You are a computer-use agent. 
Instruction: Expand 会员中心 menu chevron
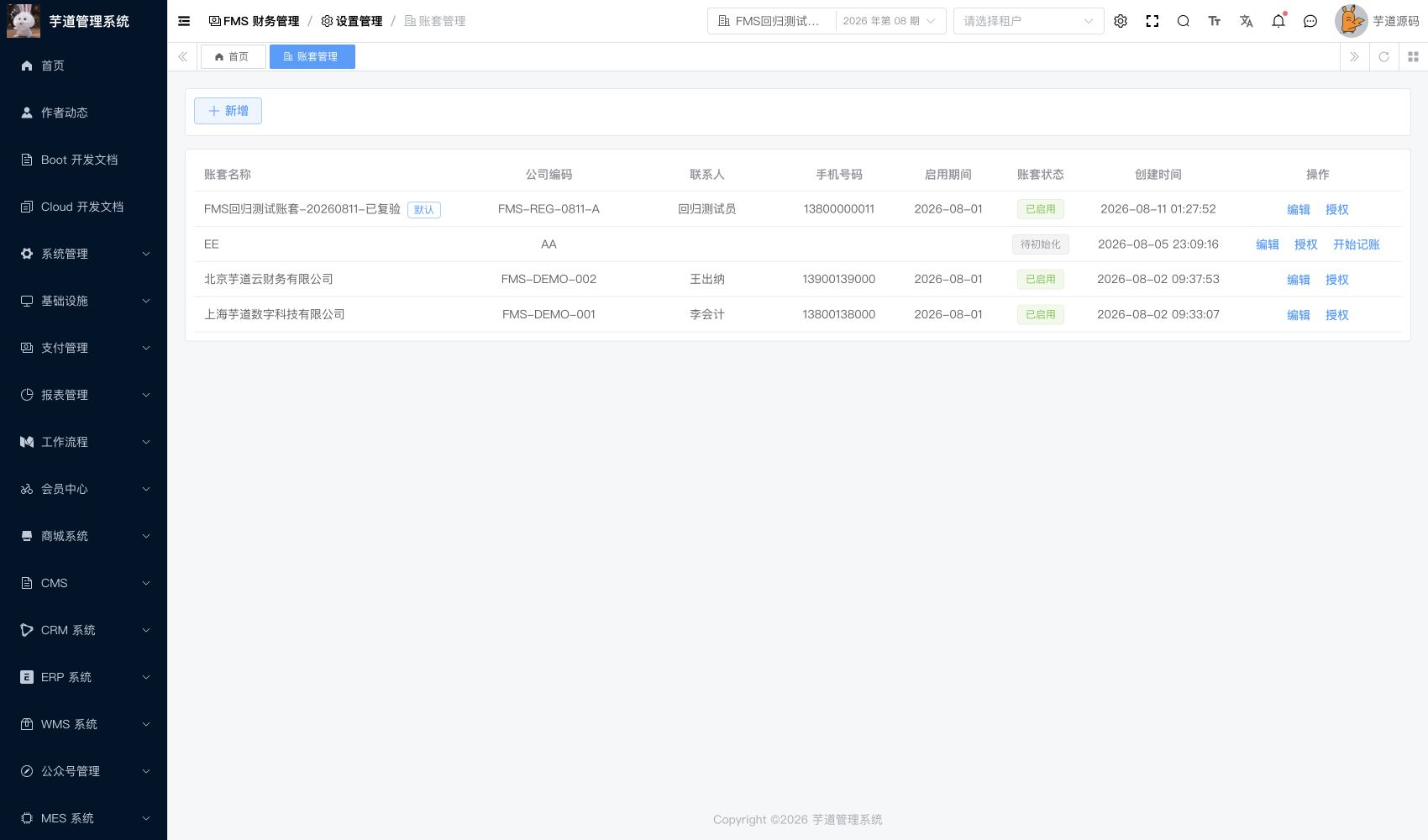[x=146, y=489]
